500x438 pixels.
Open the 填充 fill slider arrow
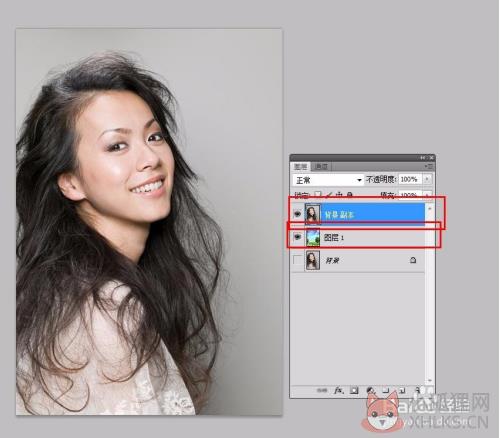(427, 194)
